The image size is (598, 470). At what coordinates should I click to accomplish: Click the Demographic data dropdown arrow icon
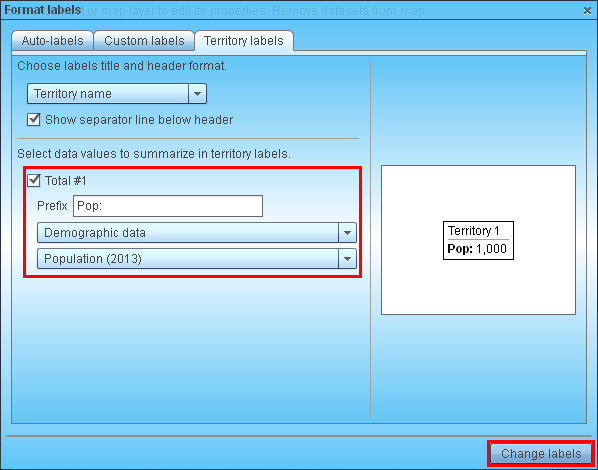[x=347, y=233]
